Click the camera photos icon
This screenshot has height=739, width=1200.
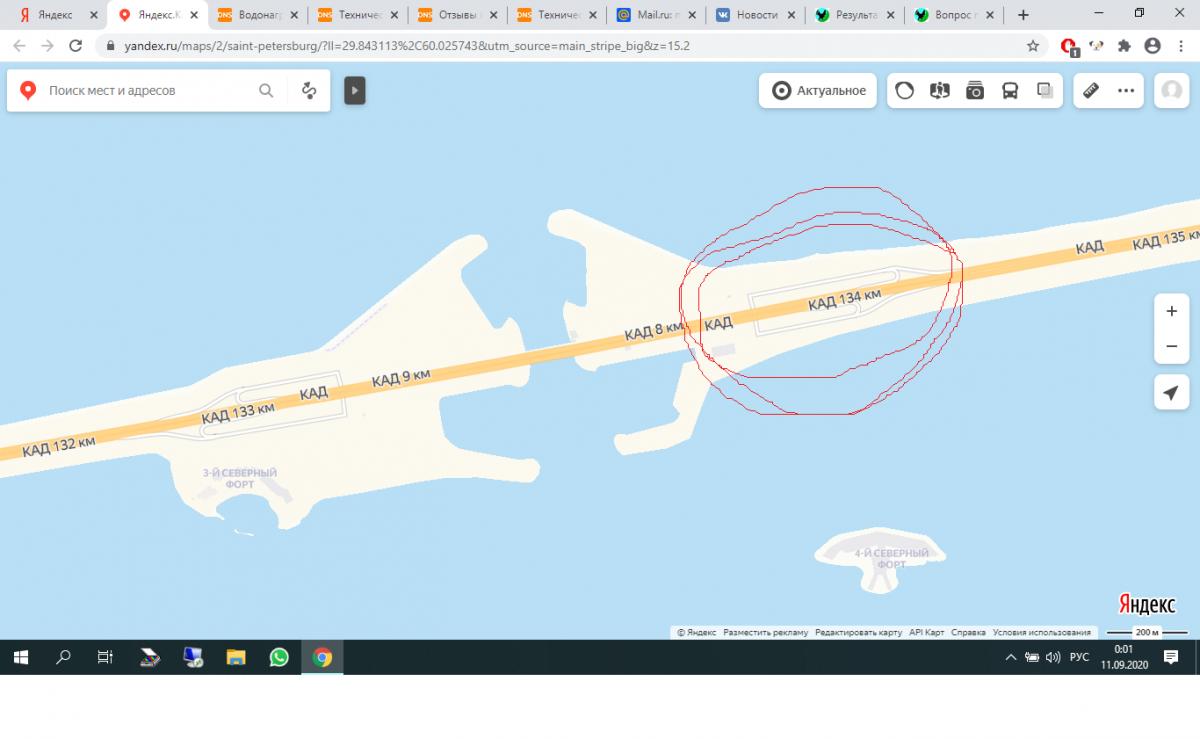click(x=975, y=91)
